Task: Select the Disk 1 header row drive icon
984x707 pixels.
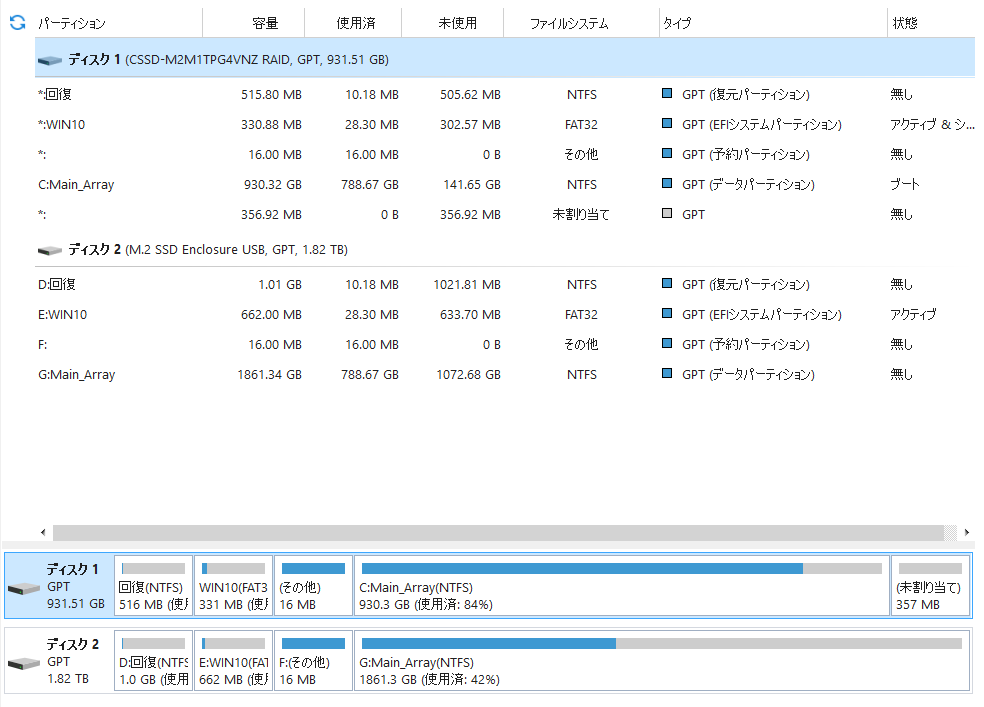Action: [x=50, y=60]
